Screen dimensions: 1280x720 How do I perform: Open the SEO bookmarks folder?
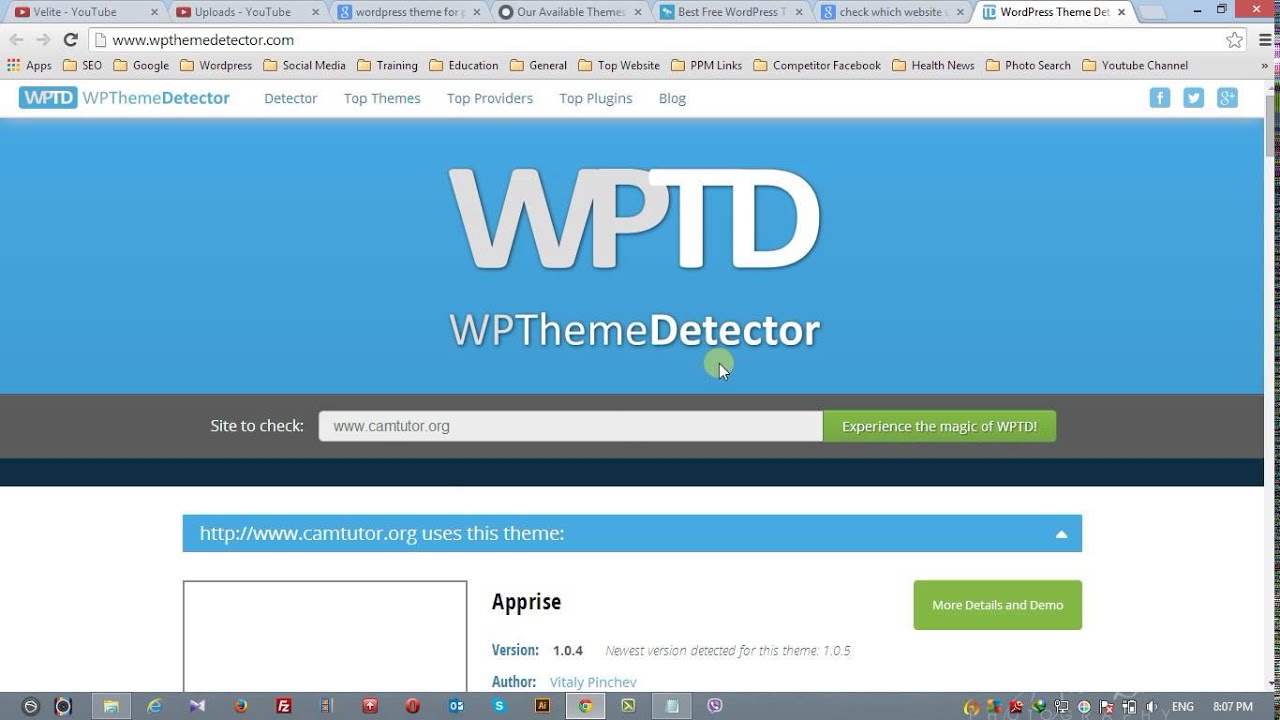82,65
